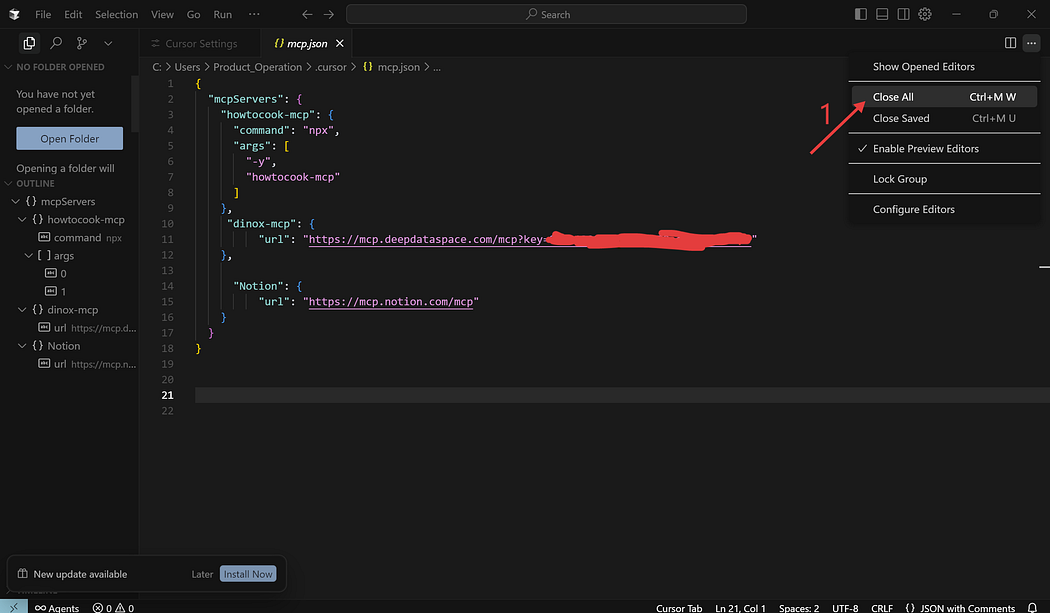Choose Show Opened Editors
Viewport: 1050px width, 613px height.
click(x=944, y=66)
